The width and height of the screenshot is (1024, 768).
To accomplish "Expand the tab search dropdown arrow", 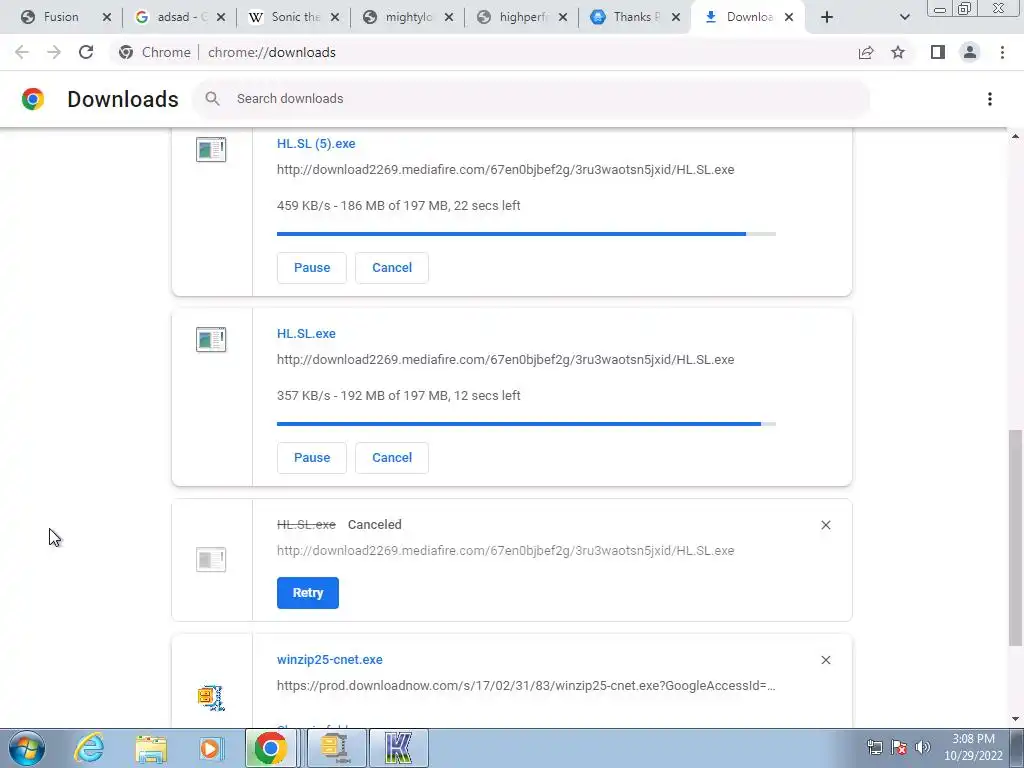I will (x=904, y=17).
